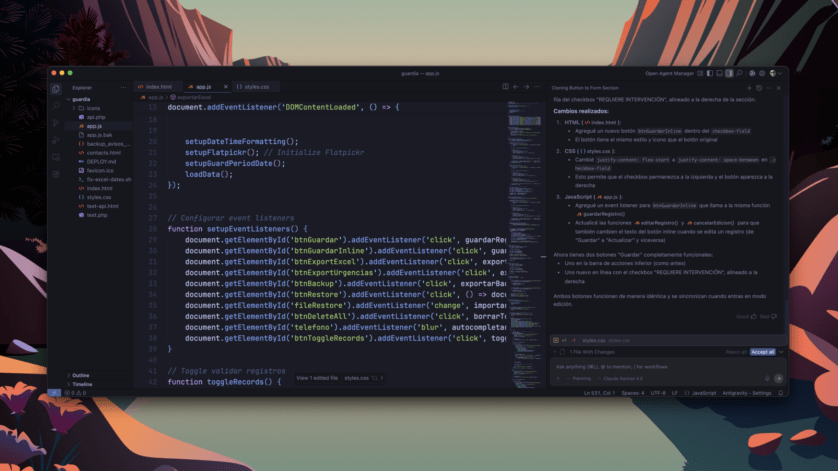This screenshot has height=471, width=838.
Task: Open the Source Control view icon
Action: [56, 123]
